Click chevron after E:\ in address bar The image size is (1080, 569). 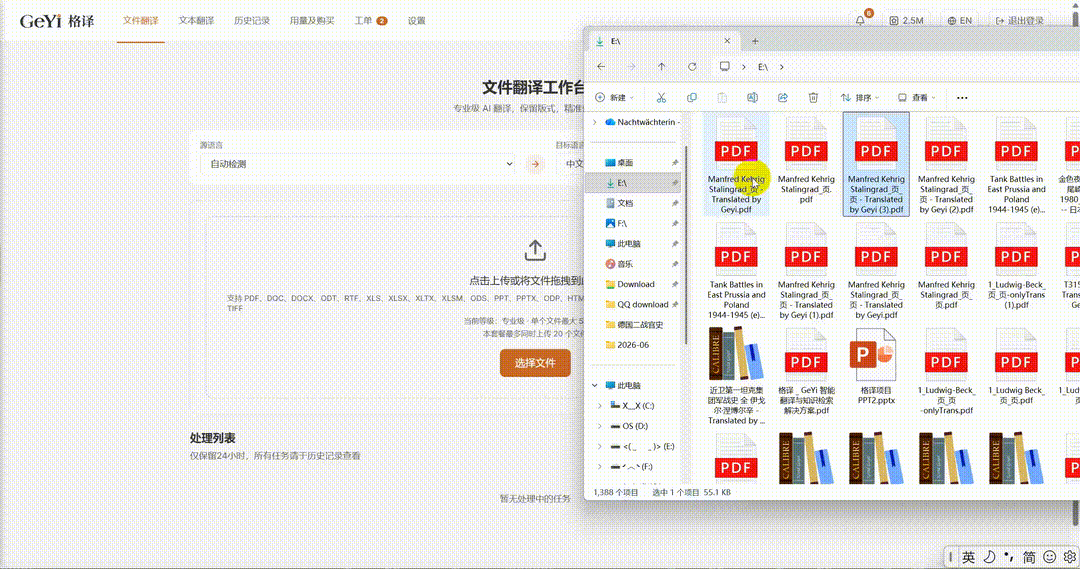(782, 67)
